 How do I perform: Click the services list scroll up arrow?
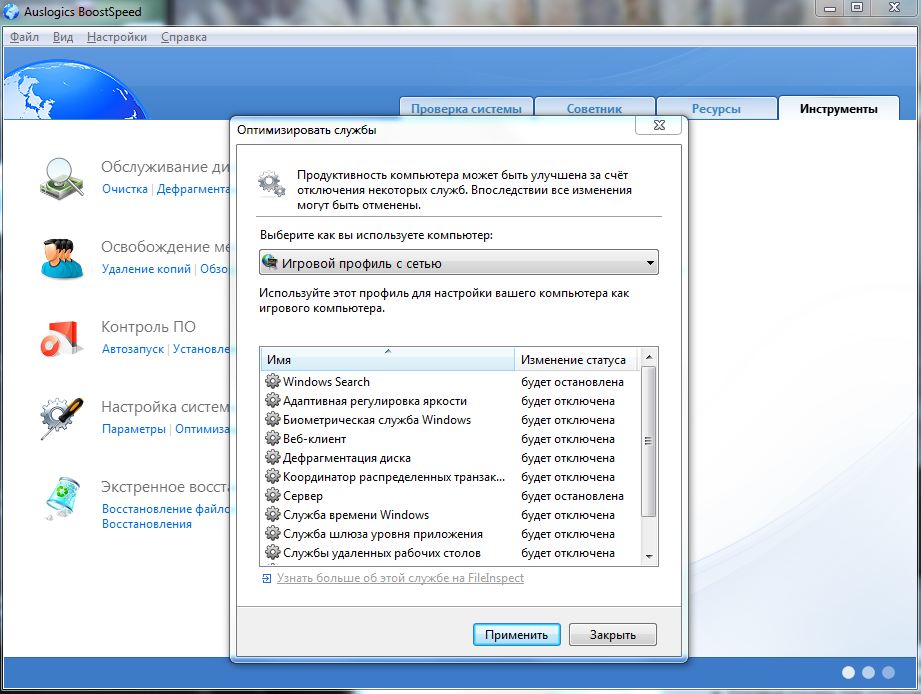(x=649, y=357)
